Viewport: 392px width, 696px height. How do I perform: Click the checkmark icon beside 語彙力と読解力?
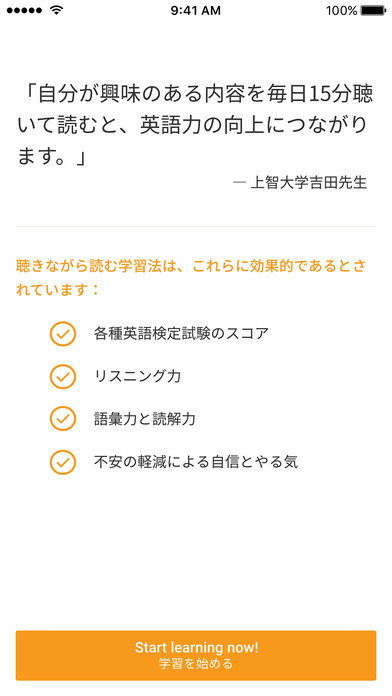tap(63, 419)
